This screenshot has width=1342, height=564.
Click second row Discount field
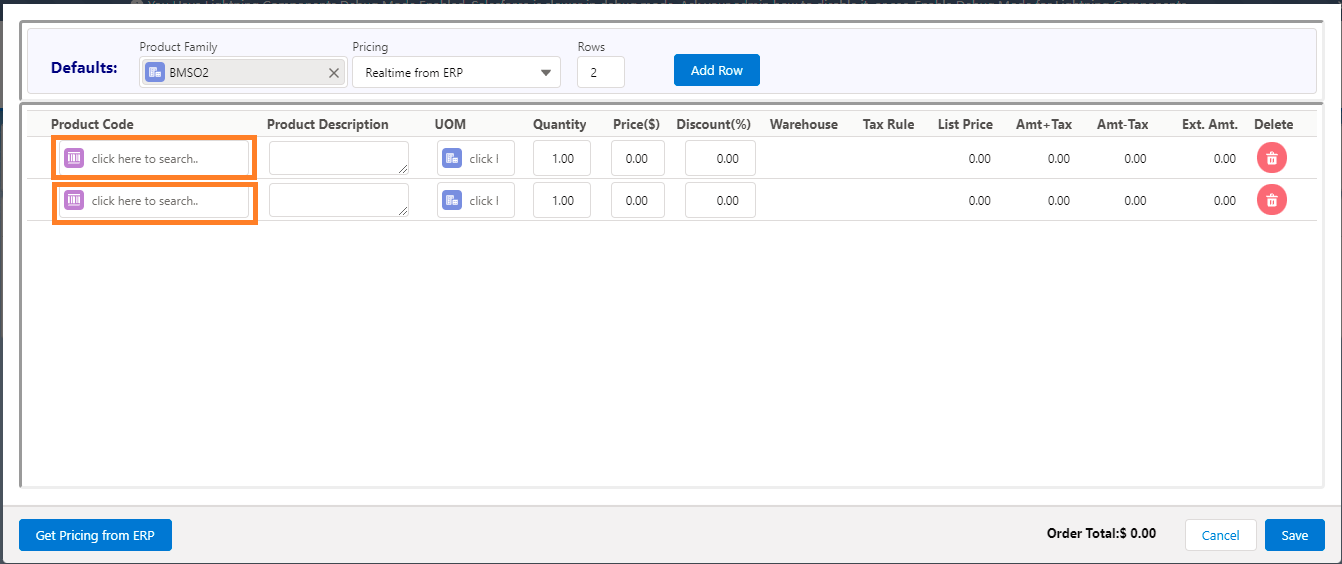(720, 200)
